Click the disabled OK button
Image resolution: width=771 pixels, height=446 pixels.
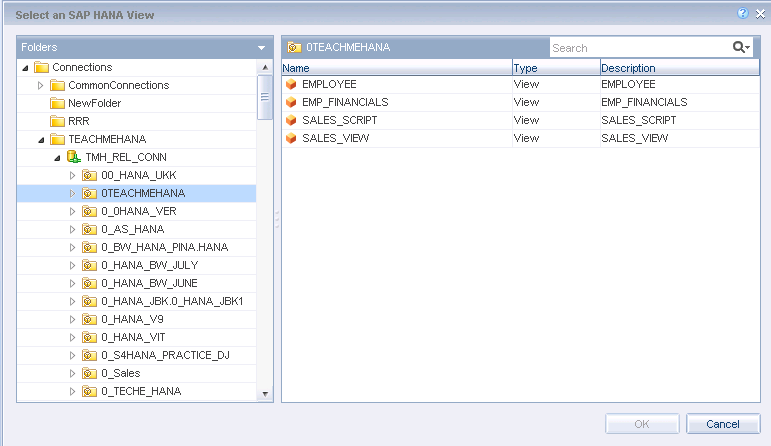[x=642, y=424]
